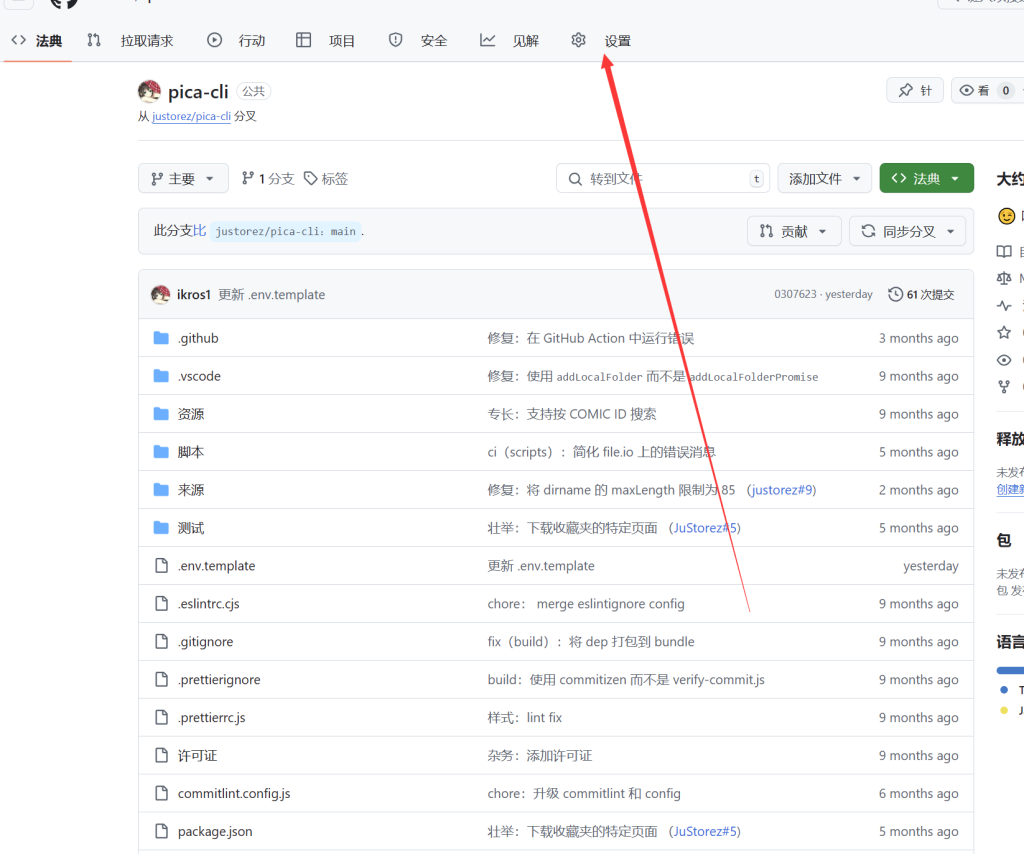1024x854 pixels.
Task: Focus the 转到文件 search field
Action: pyautogui.click(x=663, y=178)
